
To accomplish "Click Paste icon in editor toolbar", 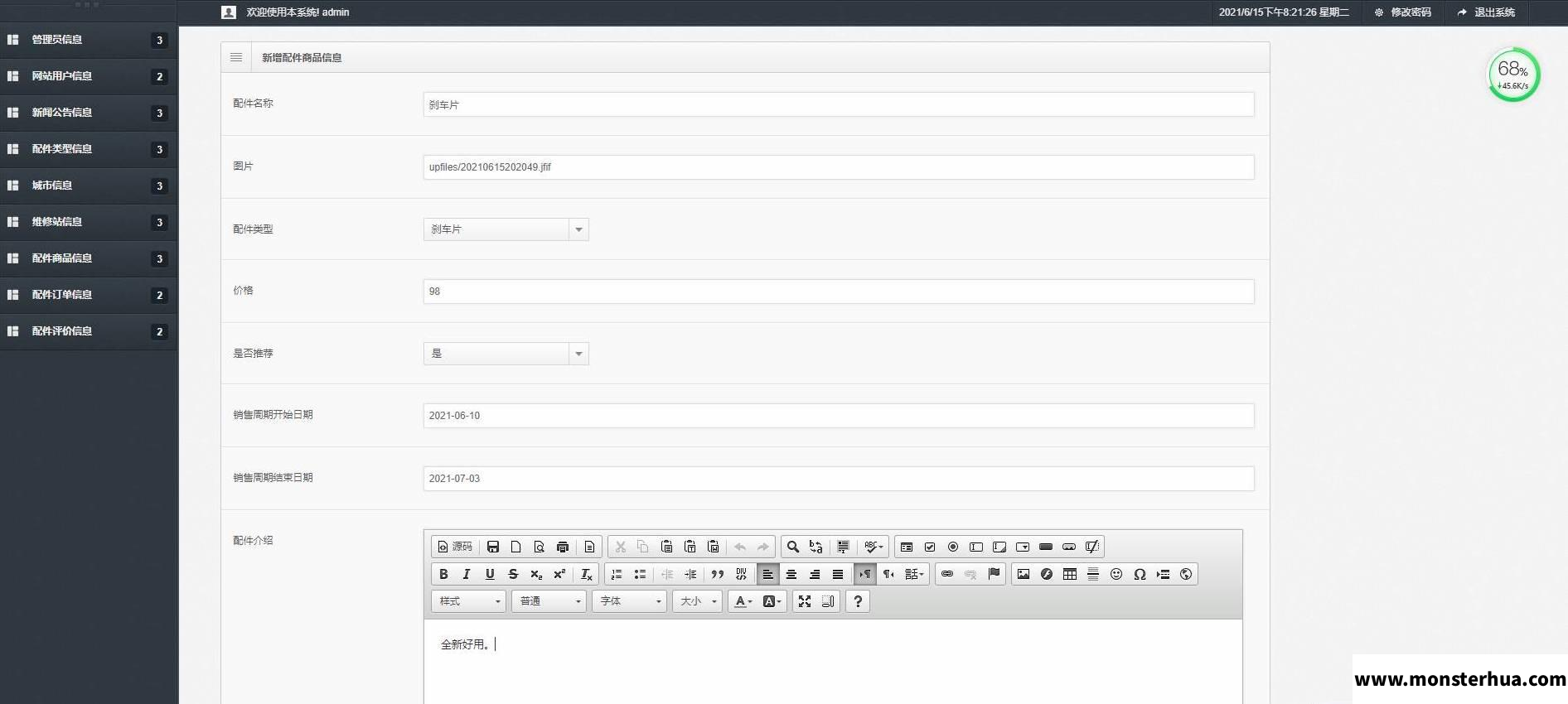I will [x=666, y=547].
